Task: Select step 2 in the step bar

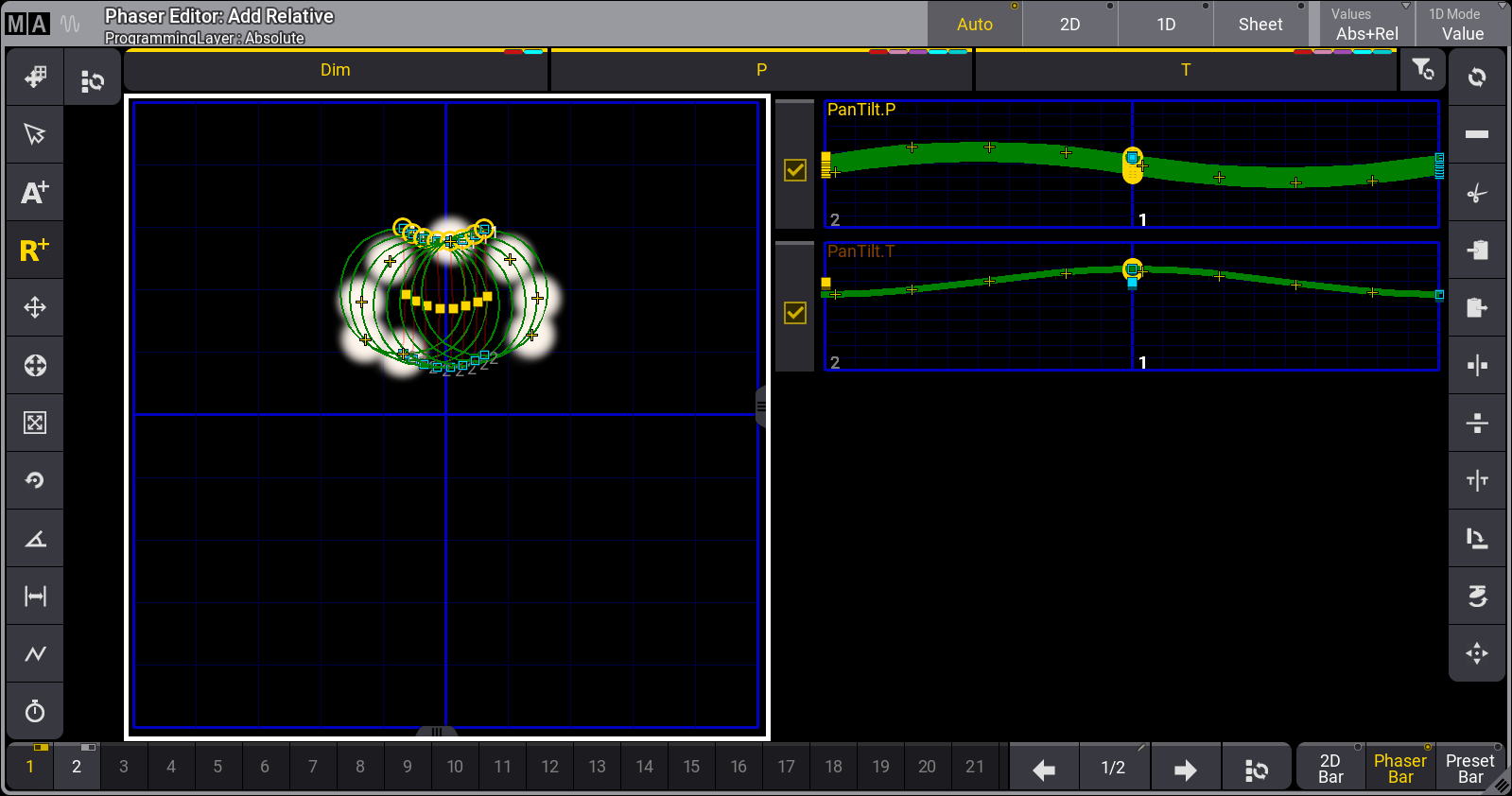Action: click(x=77, y=767)
